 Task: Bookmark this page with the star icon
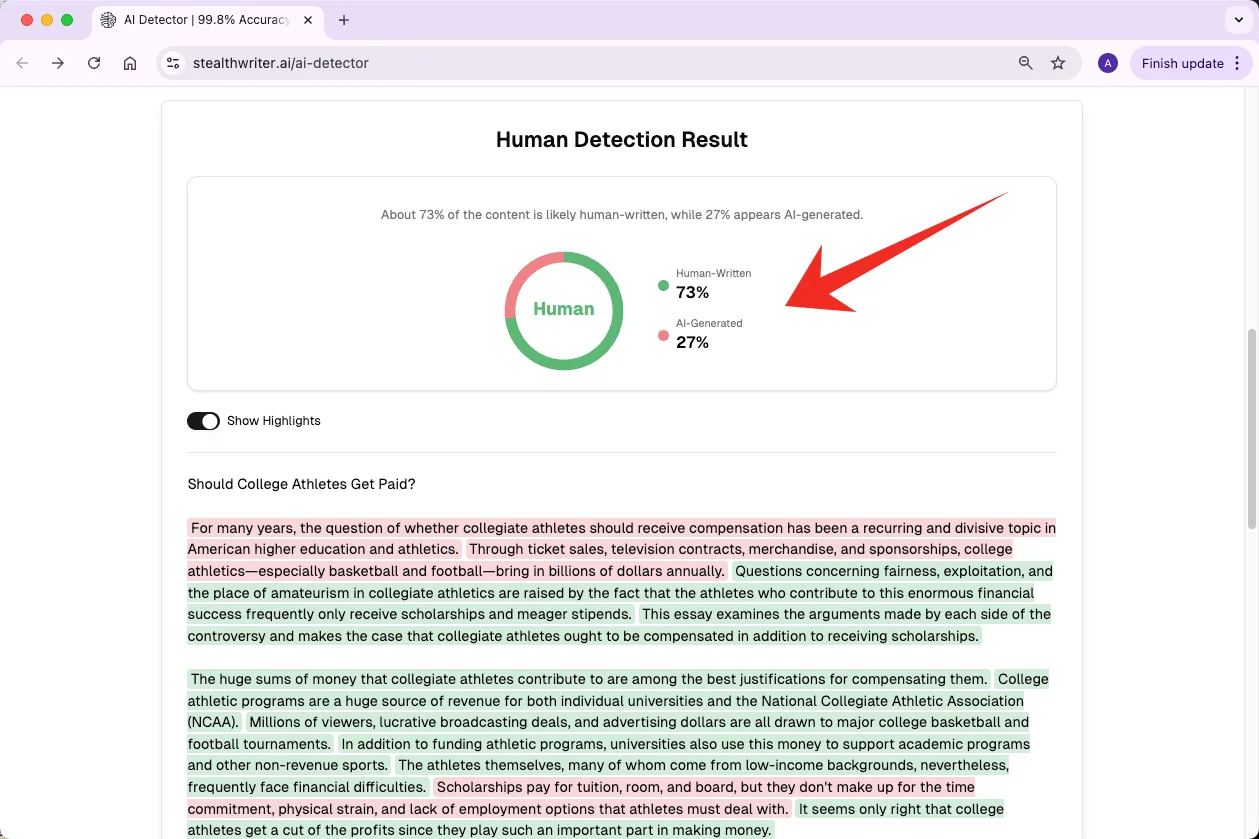coord(1058,63)
